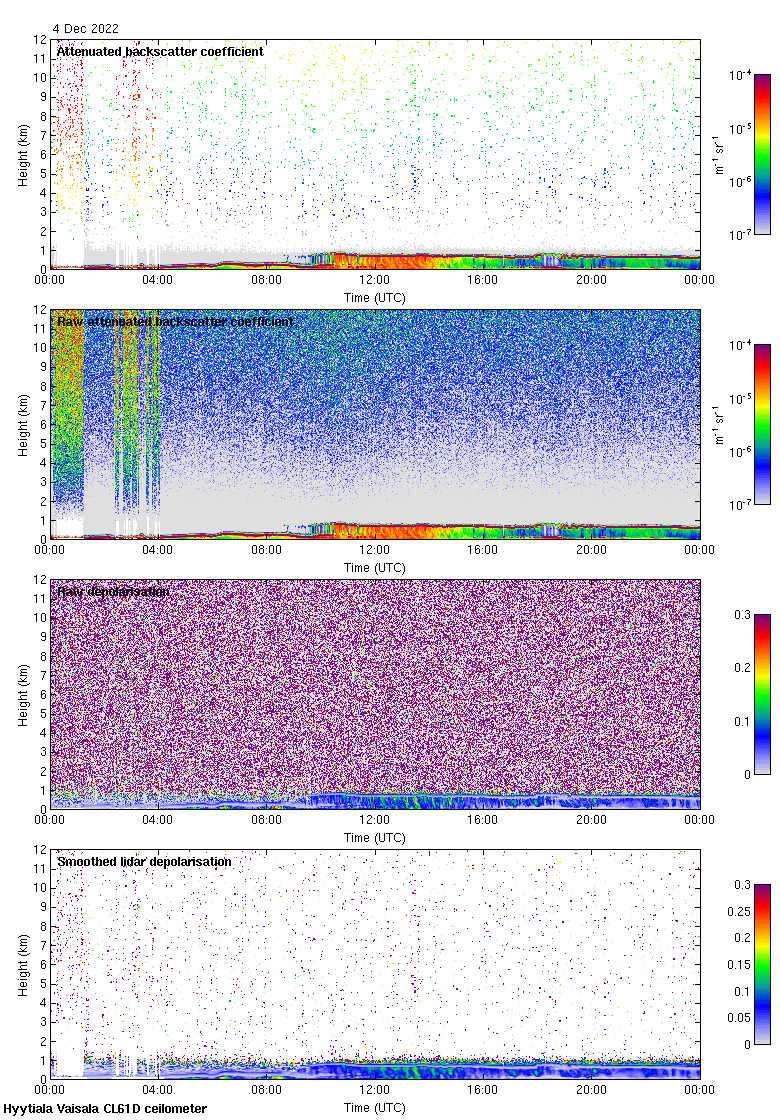The width and height of the screenshot is (780, 1120).
Task: Click 'Time (UTC)' label under smoothed depolarisation panel
Action: tap(374, 1107)
